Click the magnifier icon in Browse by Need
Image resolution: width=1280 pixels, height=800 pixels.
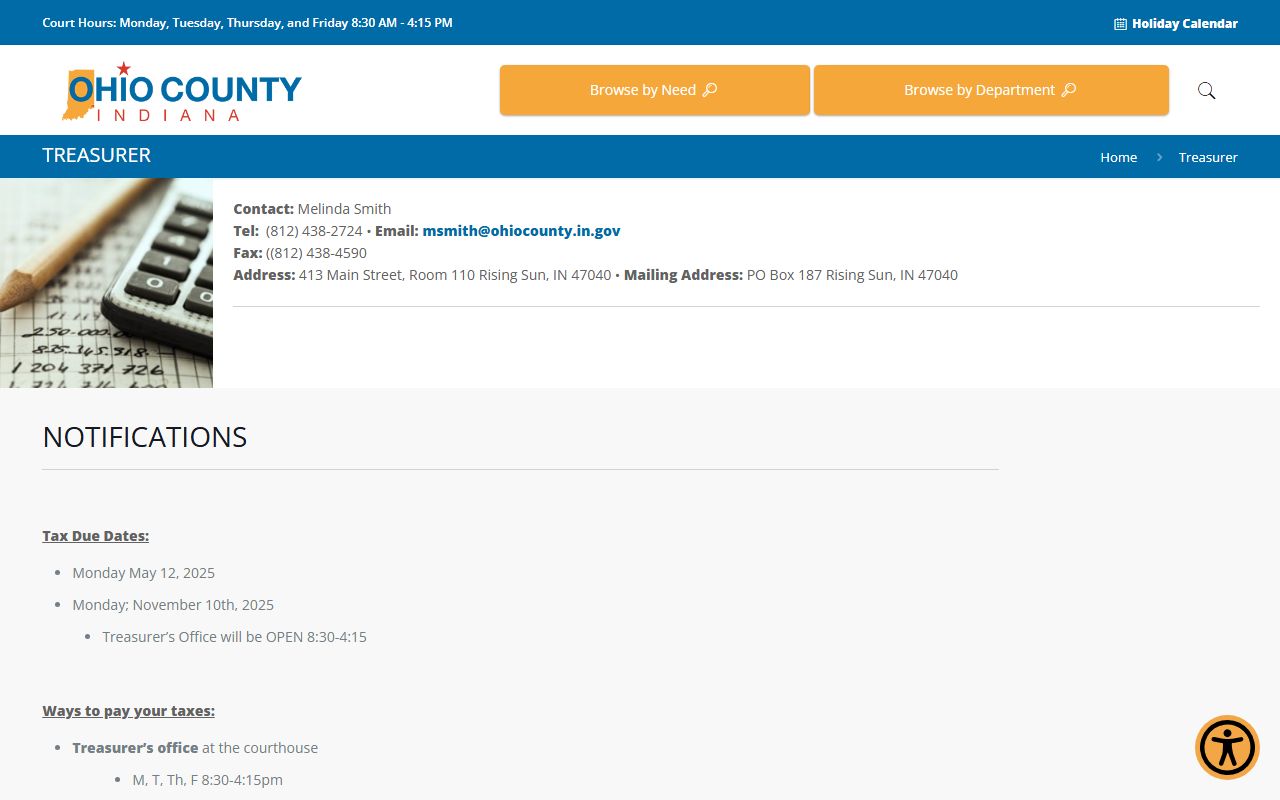pyautogui.click(x=710, y=90)
